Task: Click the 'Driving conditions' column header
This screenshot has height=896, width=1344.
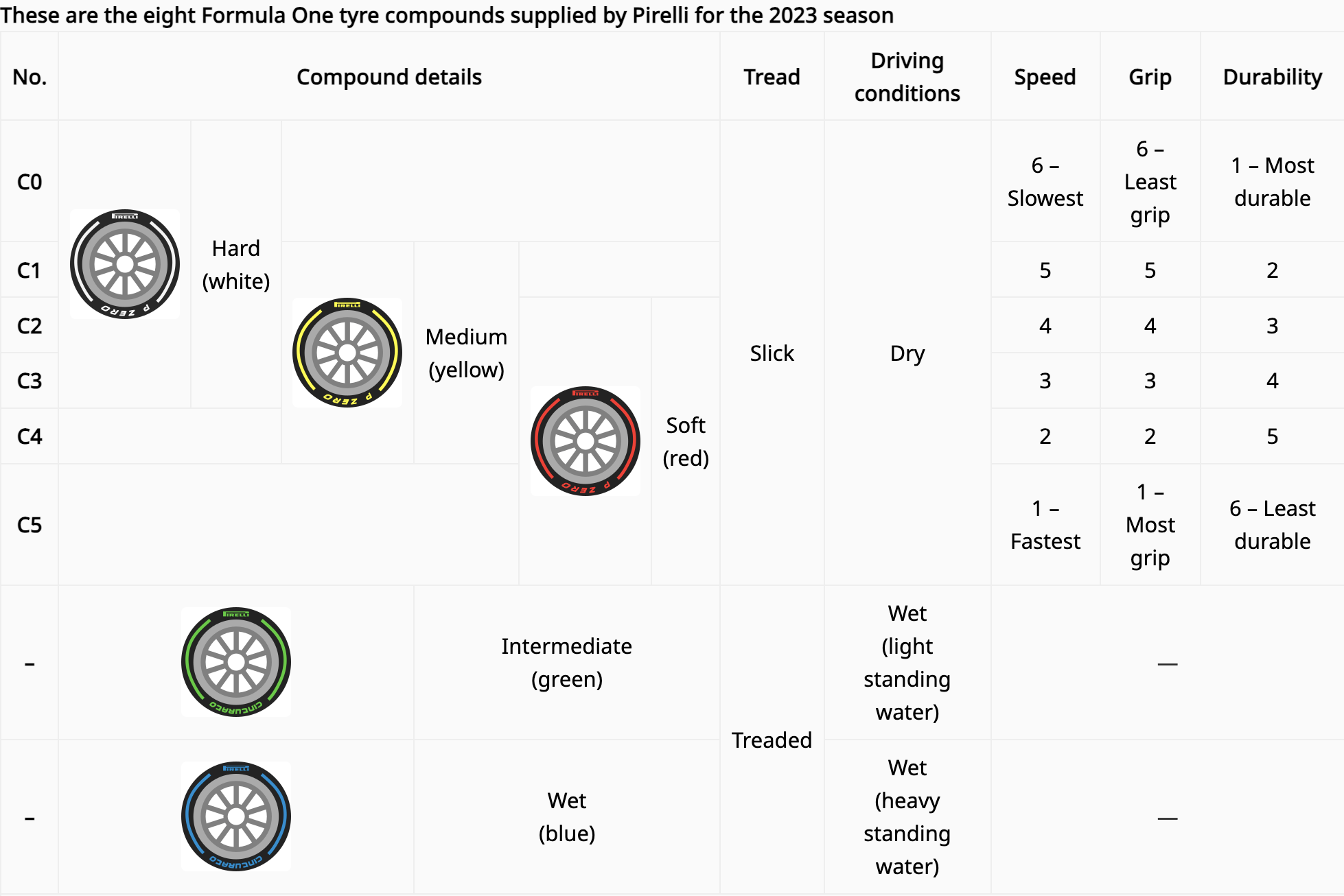Action: click(907, 77)
